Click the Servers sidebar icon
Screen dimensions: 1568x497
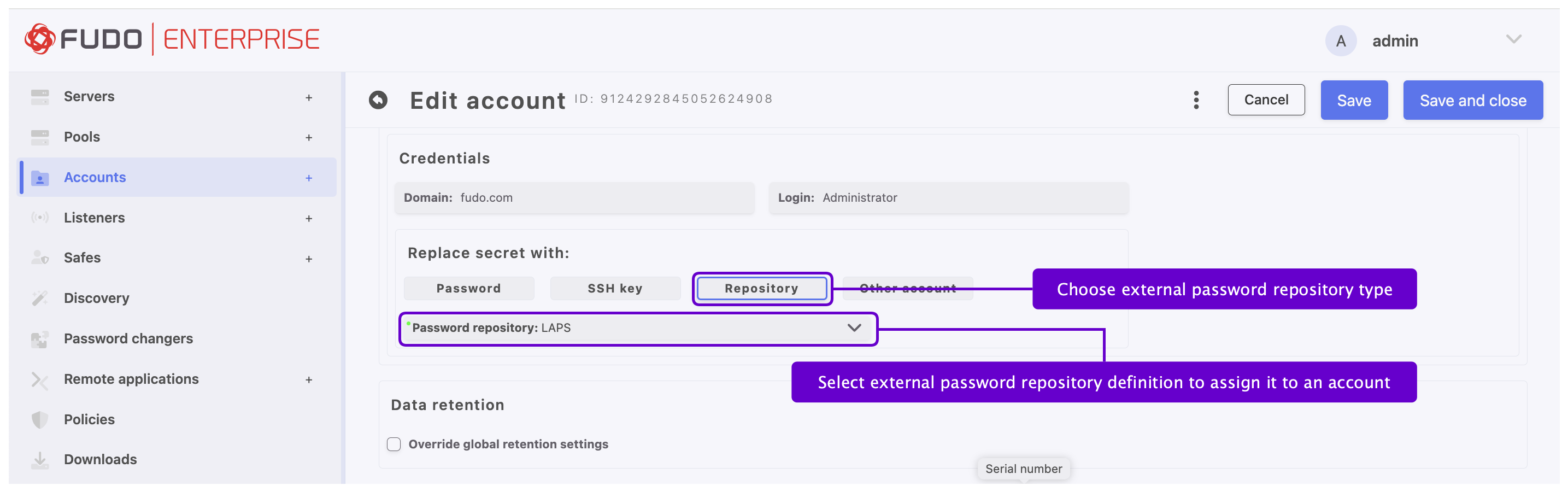coord(40,97)
